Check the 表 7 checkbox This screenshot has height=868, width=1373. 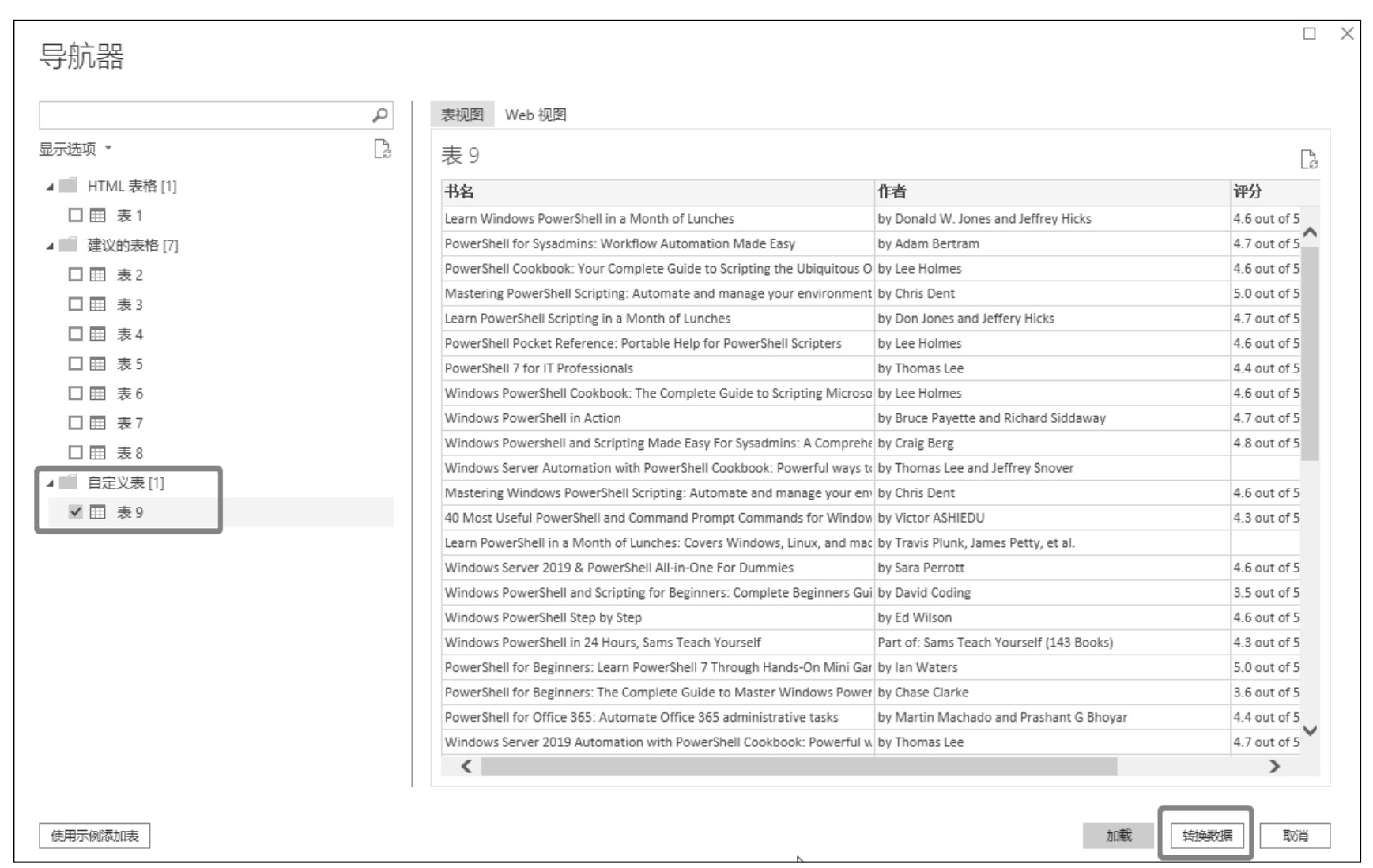click(75, 423)
